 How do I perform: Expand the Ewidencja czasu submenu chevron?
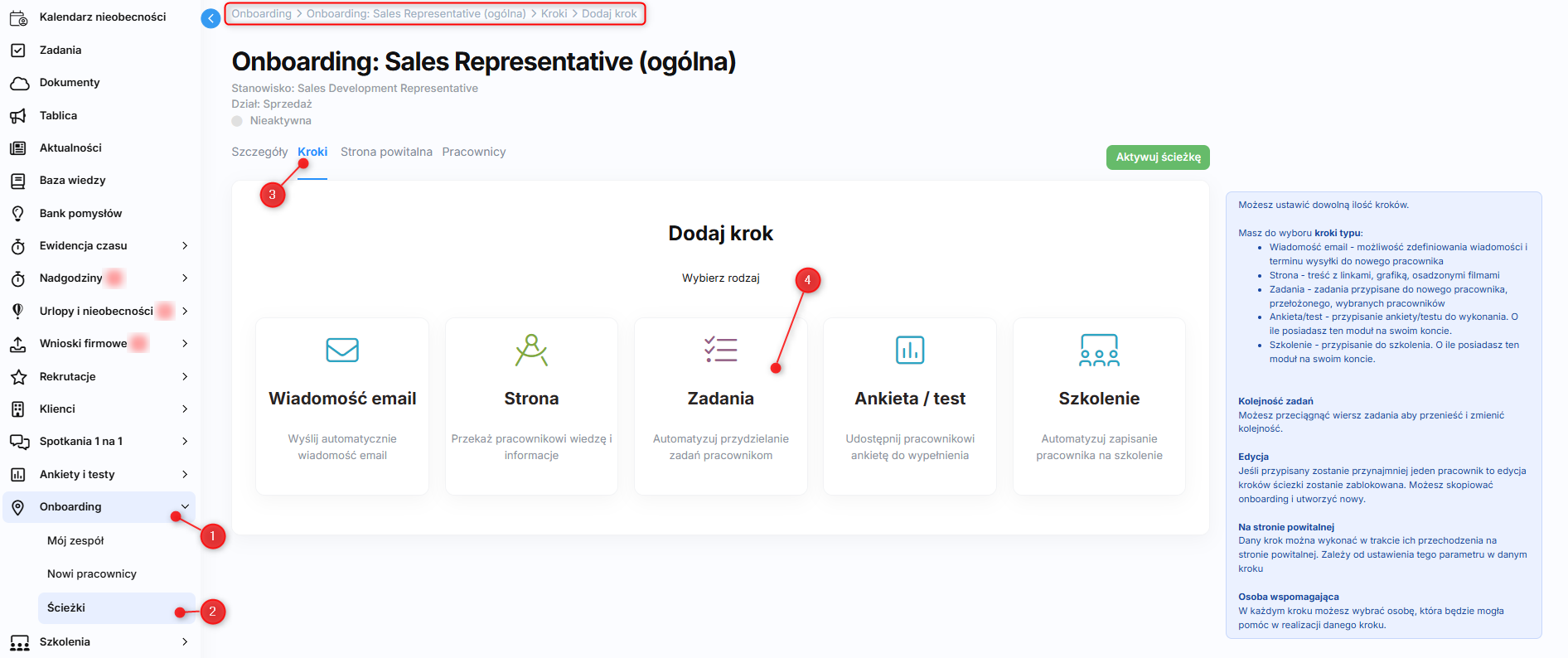[185, 246]
